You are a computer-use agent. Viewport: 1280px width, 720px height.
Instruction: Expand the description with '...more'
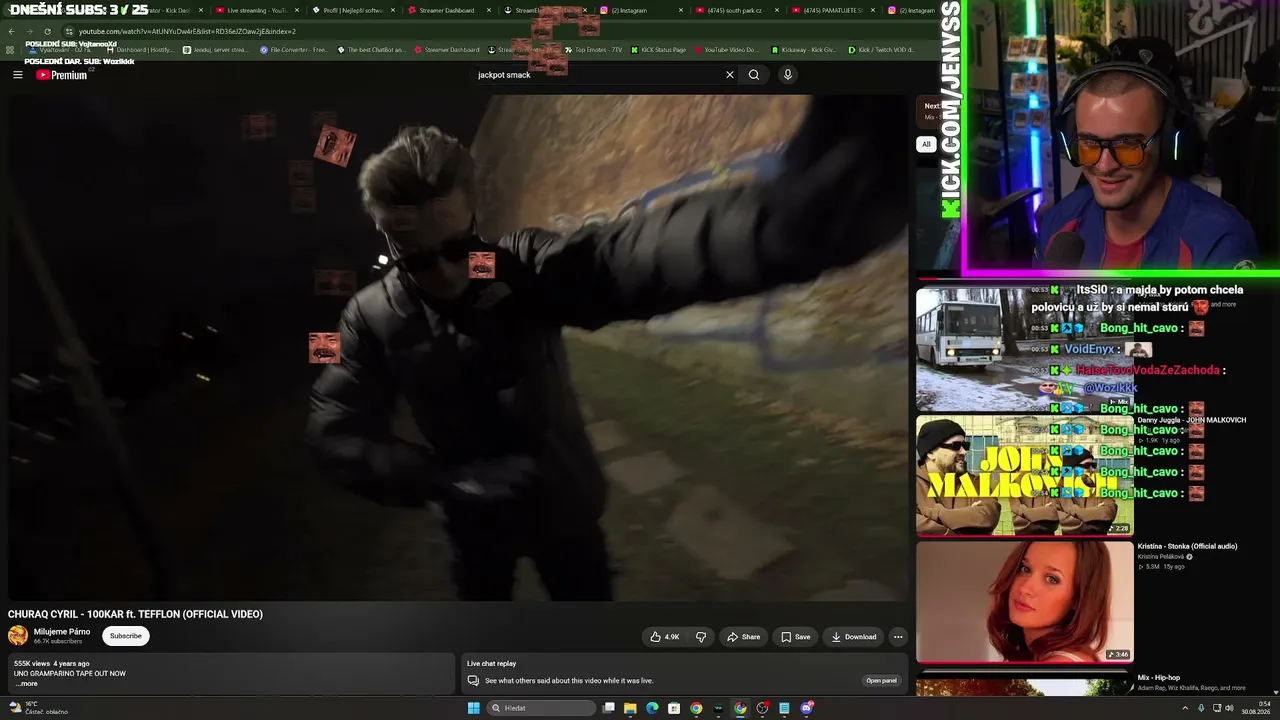point(27,684)
